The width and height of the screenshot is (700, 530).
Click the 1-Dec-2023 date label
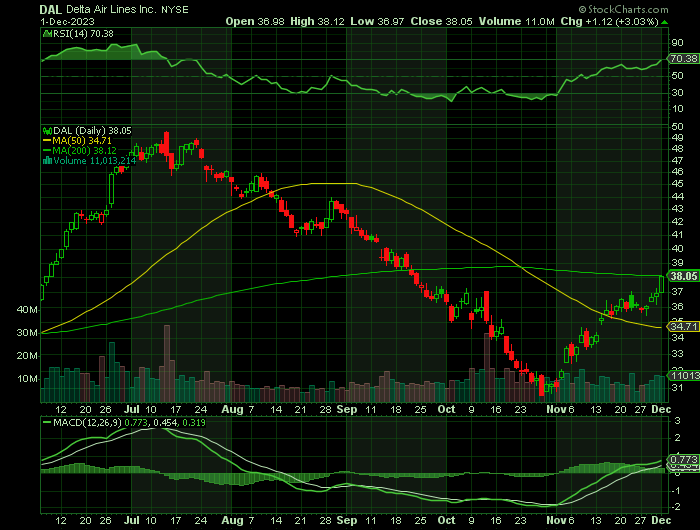click(67, 22)
